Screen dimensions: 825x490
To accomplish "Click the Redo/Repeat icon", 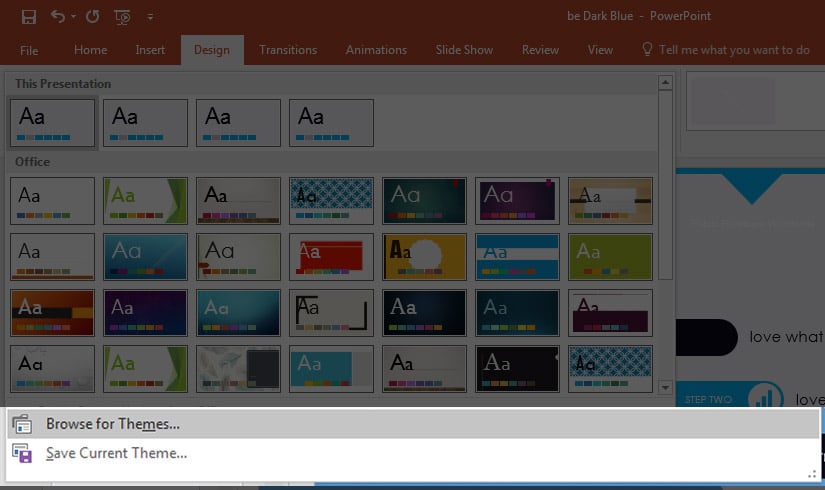I will (92, 16).
